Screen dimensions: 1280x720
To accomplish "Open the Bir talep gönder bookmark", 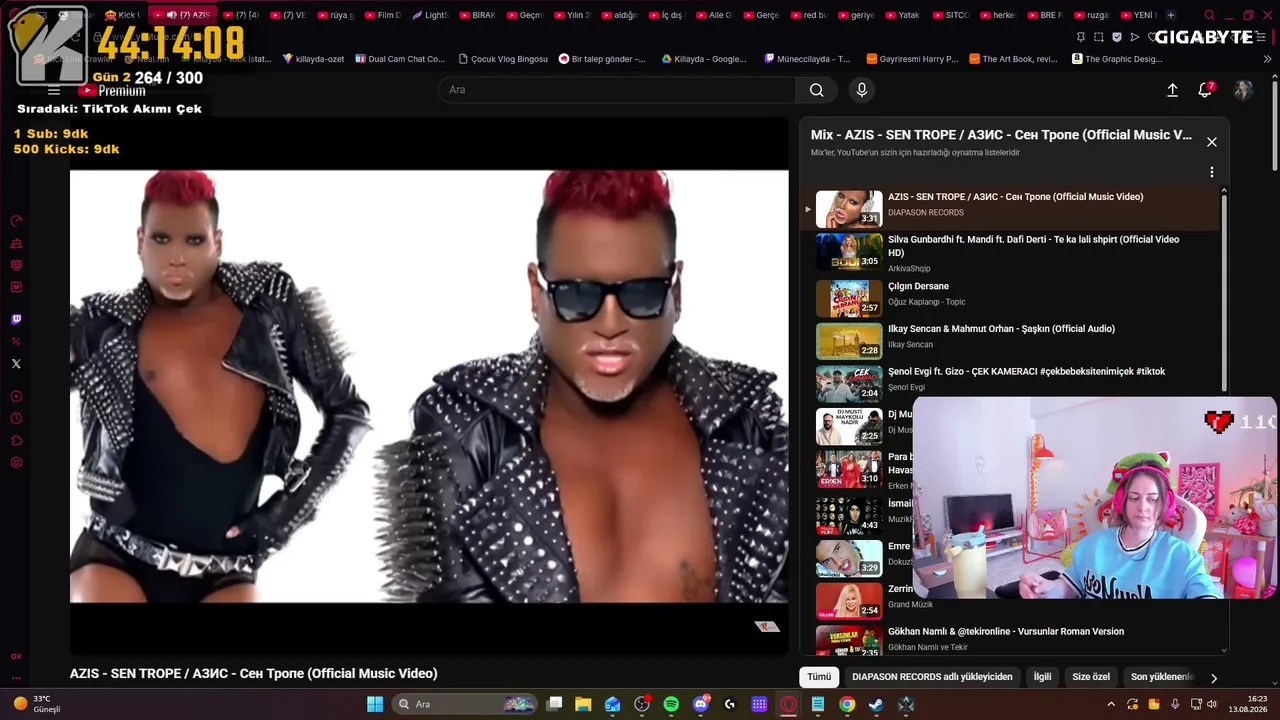I will point(602,59).
